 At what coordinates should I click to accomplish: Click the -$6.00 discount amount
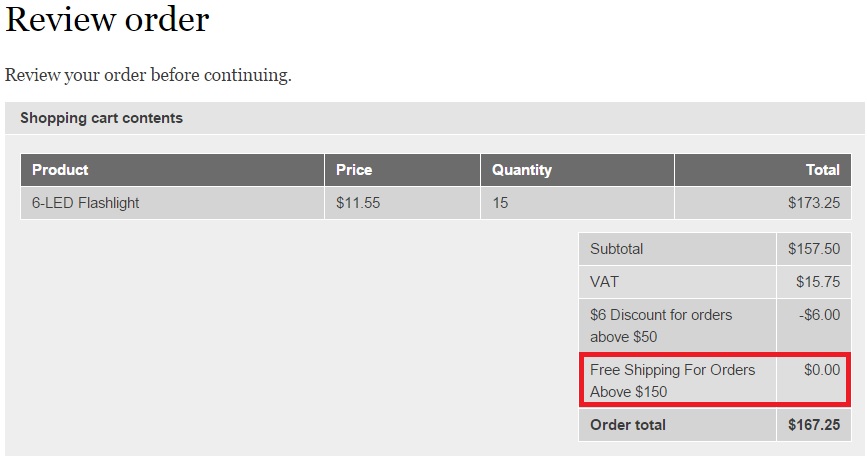pyautogui.click(x=819, y=315)
